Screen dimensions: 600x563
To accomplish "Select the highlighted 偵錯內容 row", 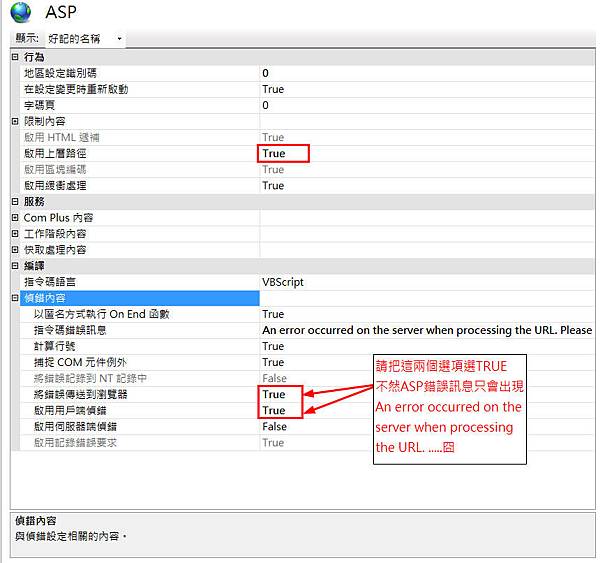I will pyautogui.click(x=140, y=298).
